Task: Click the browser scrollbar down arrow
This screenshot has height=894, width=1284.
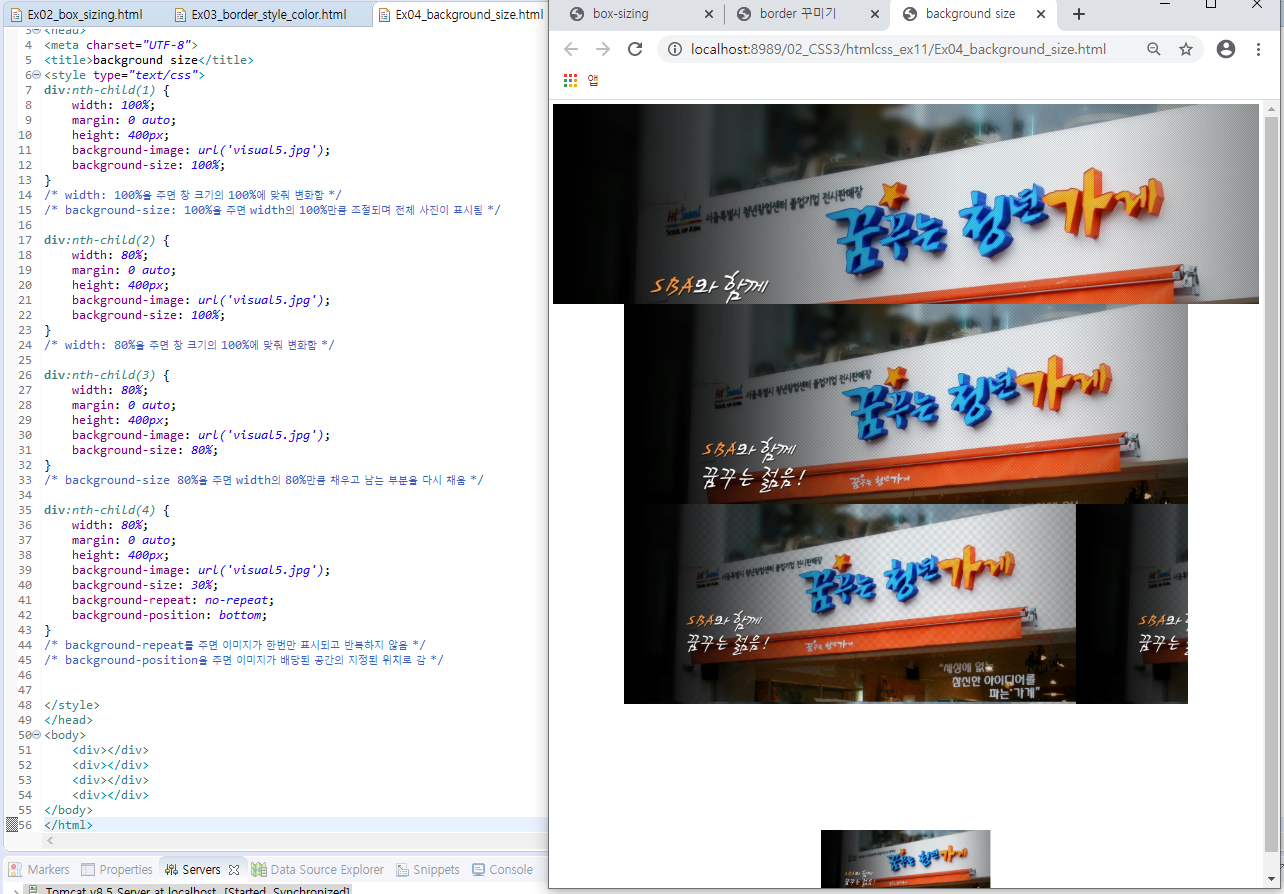Action: 1271,880
